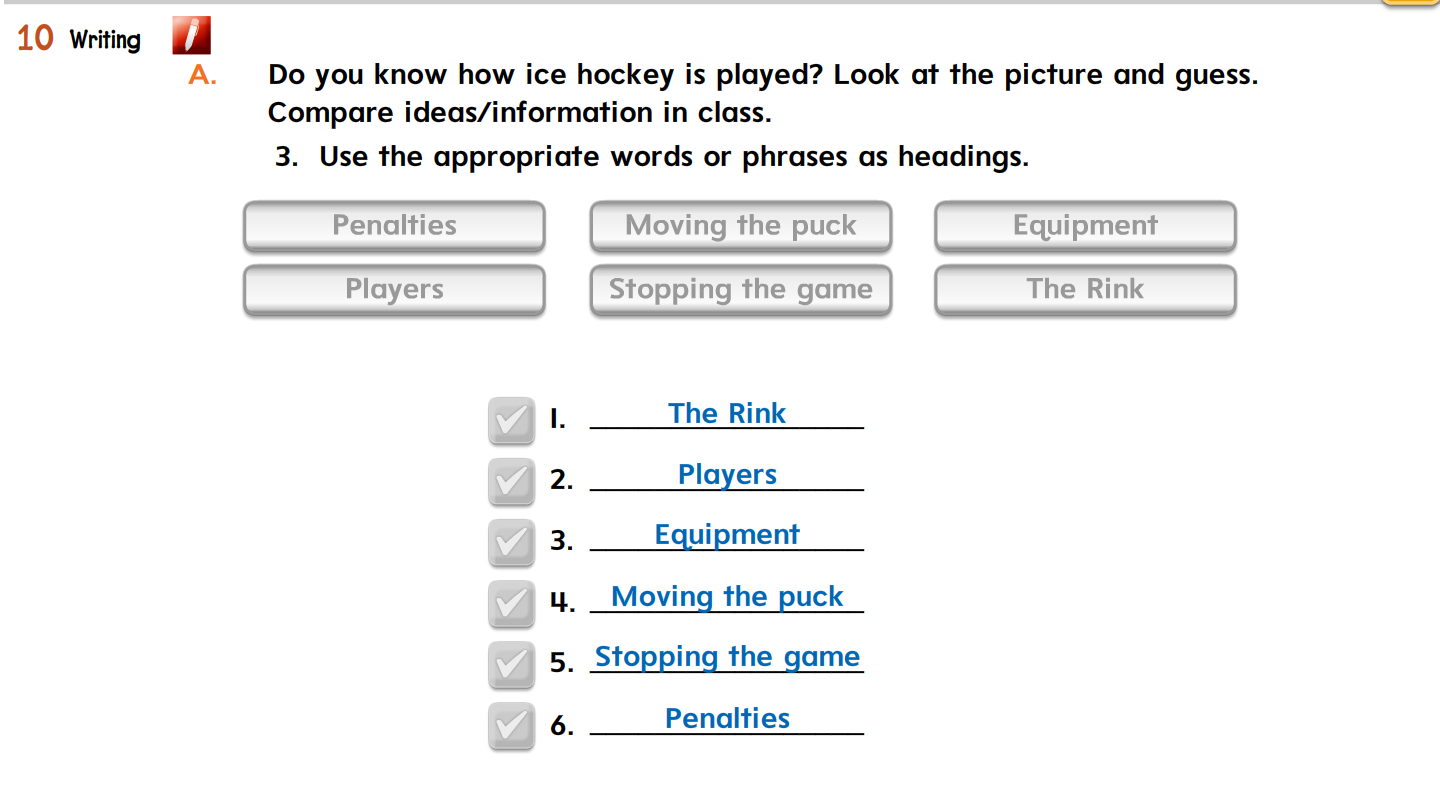Click the answer line reading Equipment

point(727,535)
